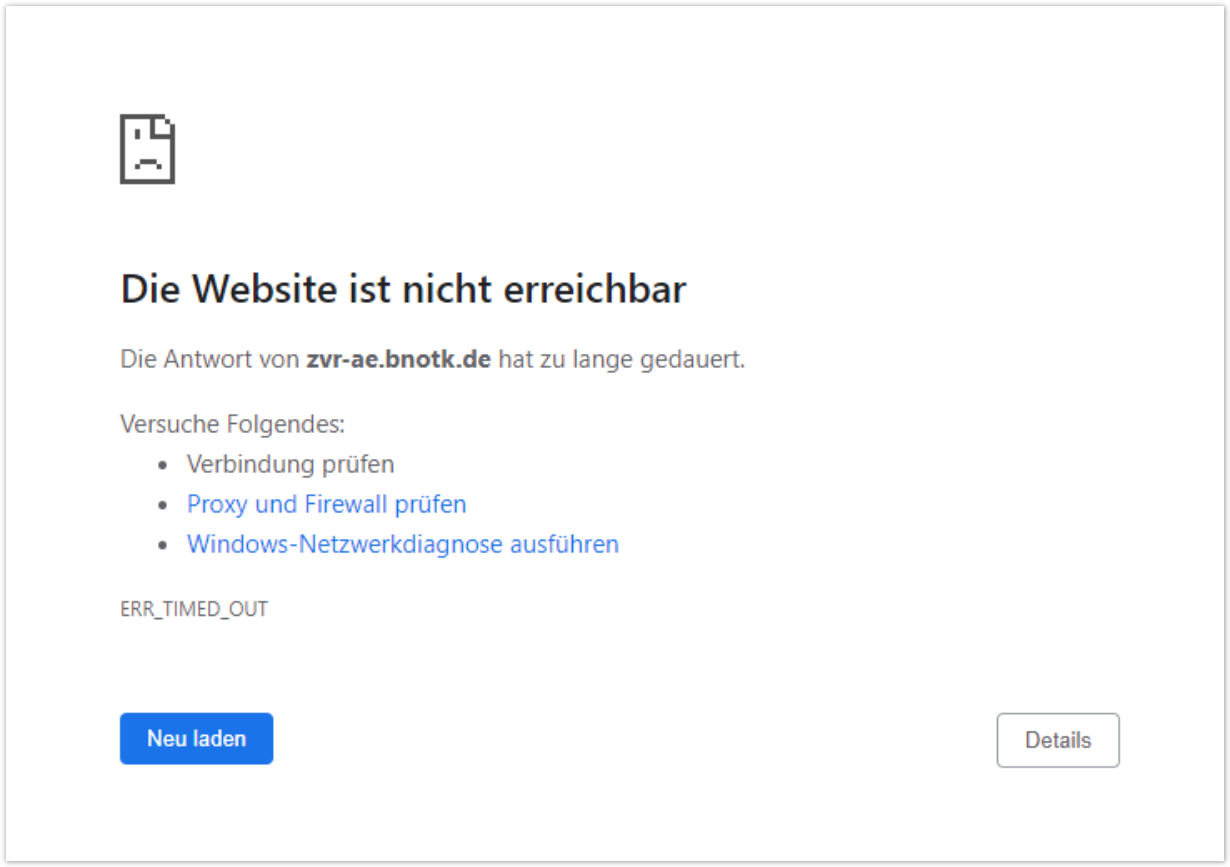Screen dimensions: 1230x867
Task: Click the sad page error icon
Action: (147, 150)
